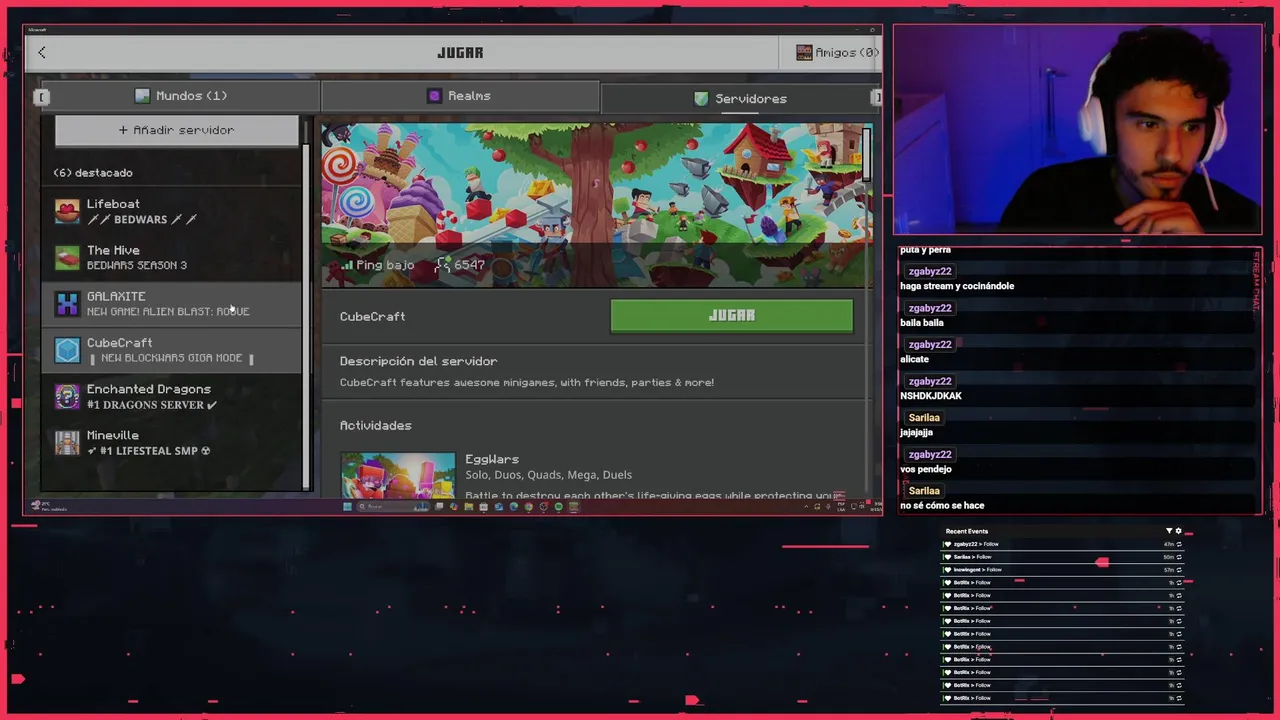Viewport: 1280px width, 720px height.
Task: Click the 'Actividades' heading
Action: [376, 425]
